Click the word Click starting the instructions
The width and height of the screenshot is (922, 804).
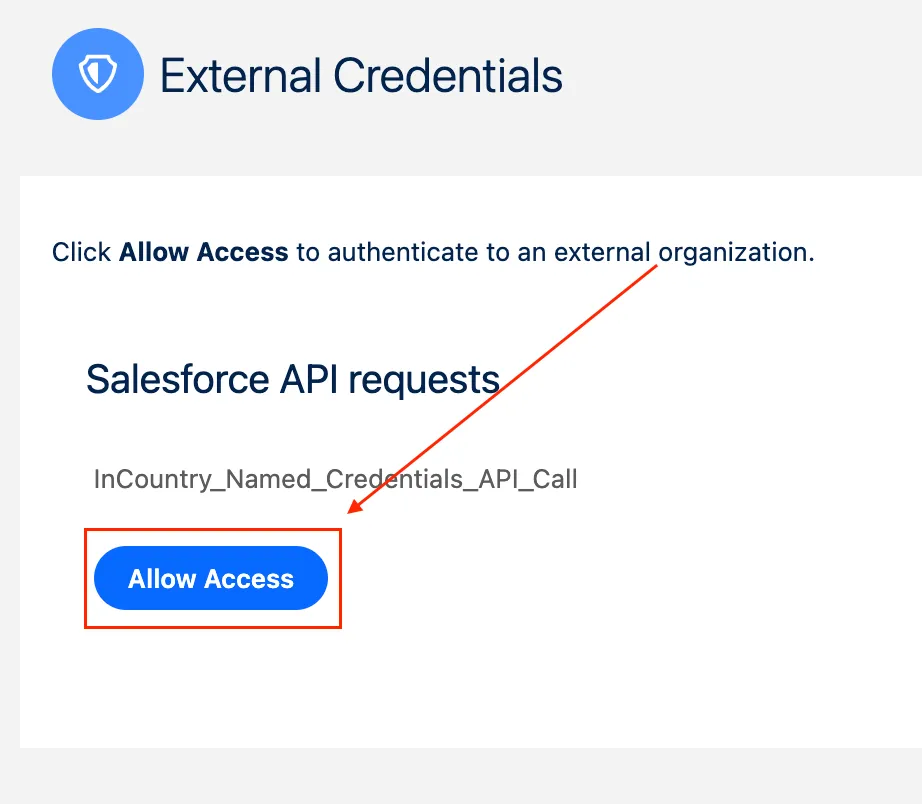point(81,252)
